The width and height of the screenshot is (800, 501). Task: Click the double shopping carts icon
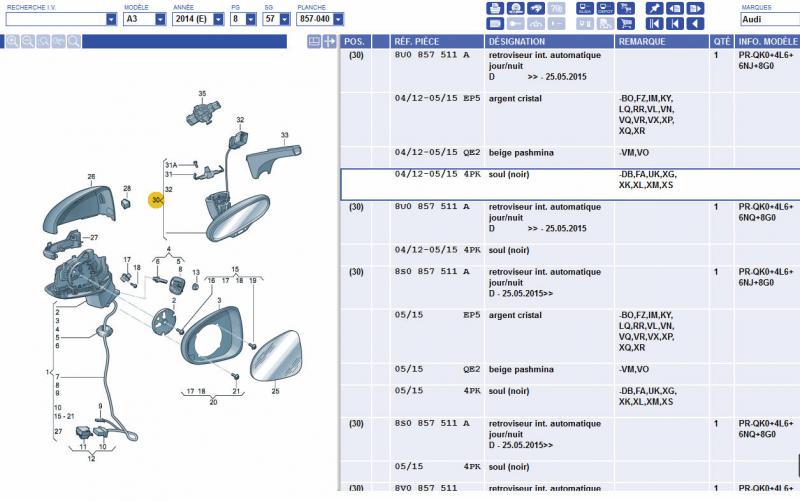tap(626, 8)
